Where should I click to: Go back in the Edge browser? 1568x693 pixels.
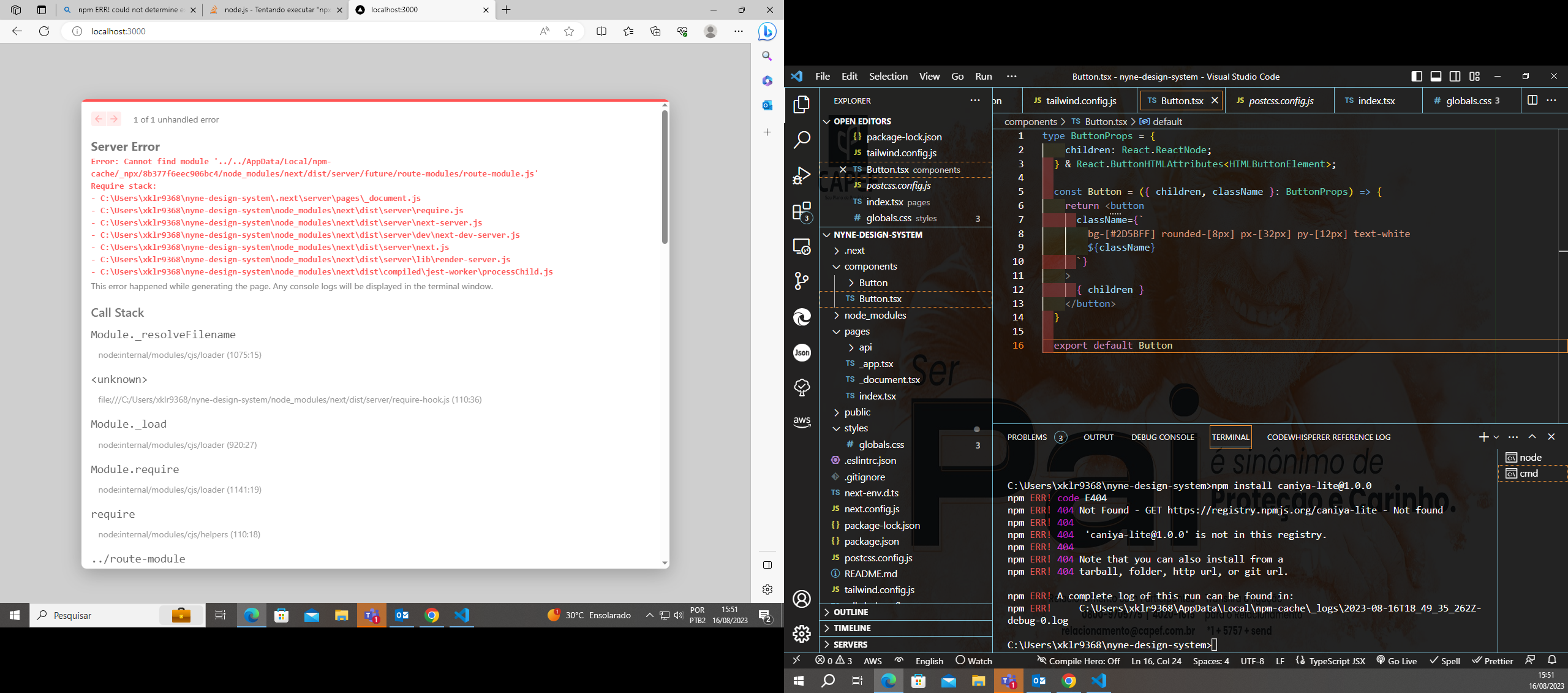point(17,31)
